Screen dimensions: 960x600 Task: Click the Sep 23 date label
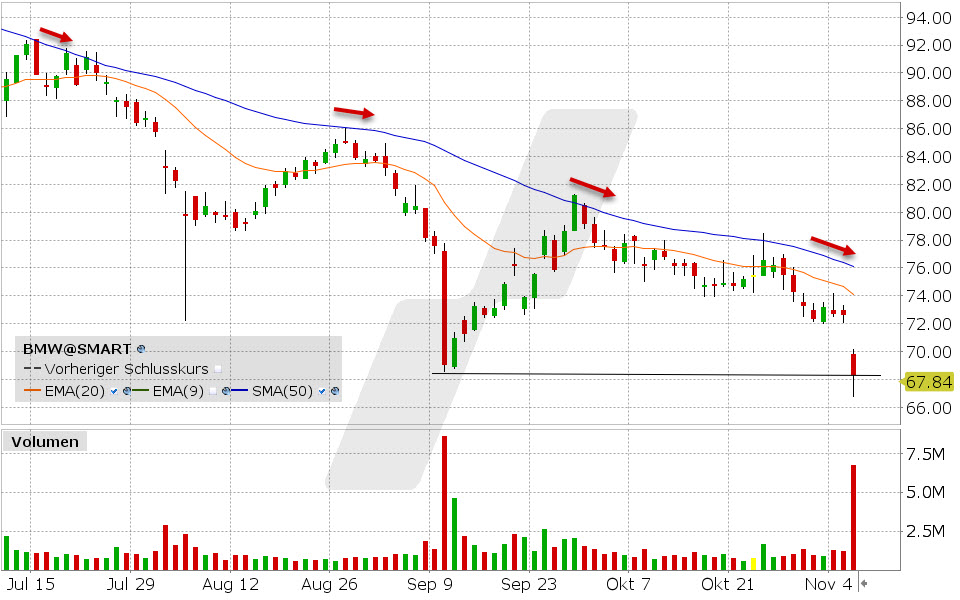point(529,584)
